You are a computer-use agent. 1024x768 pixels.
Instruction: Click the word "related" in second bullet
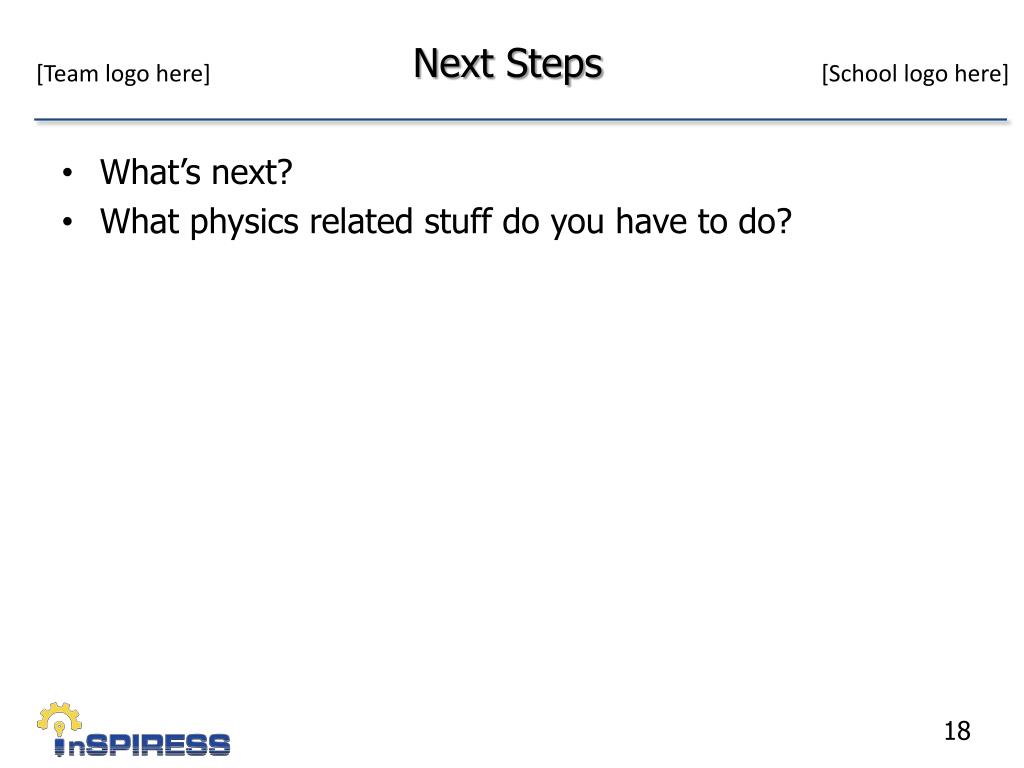click(x=362, y=221)
